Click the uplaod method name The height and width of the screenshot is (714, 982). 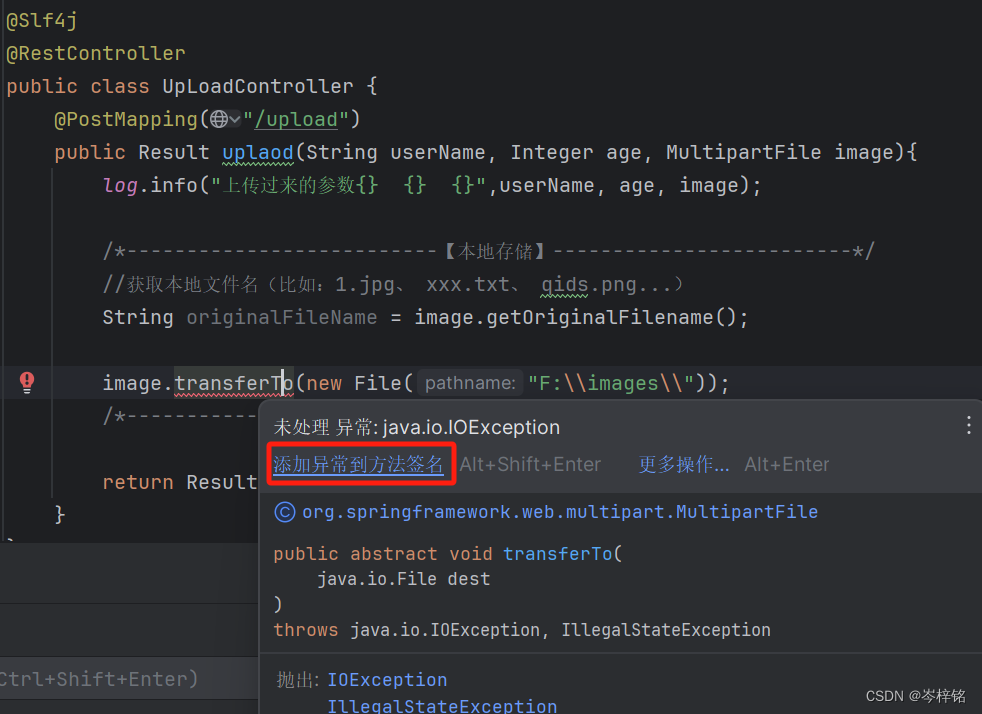tap(258, 152)
